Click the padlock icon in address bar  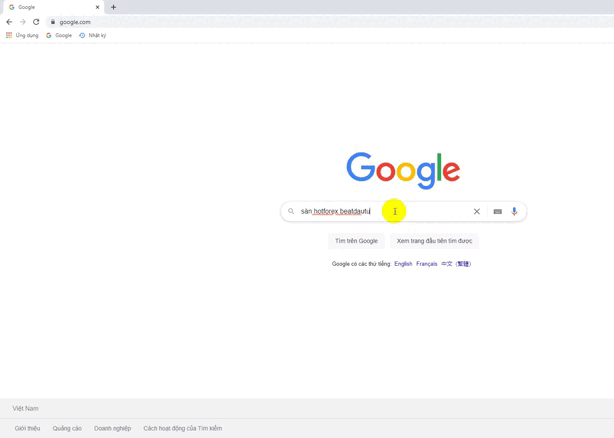pyautogui.click(x=53, y=22)
